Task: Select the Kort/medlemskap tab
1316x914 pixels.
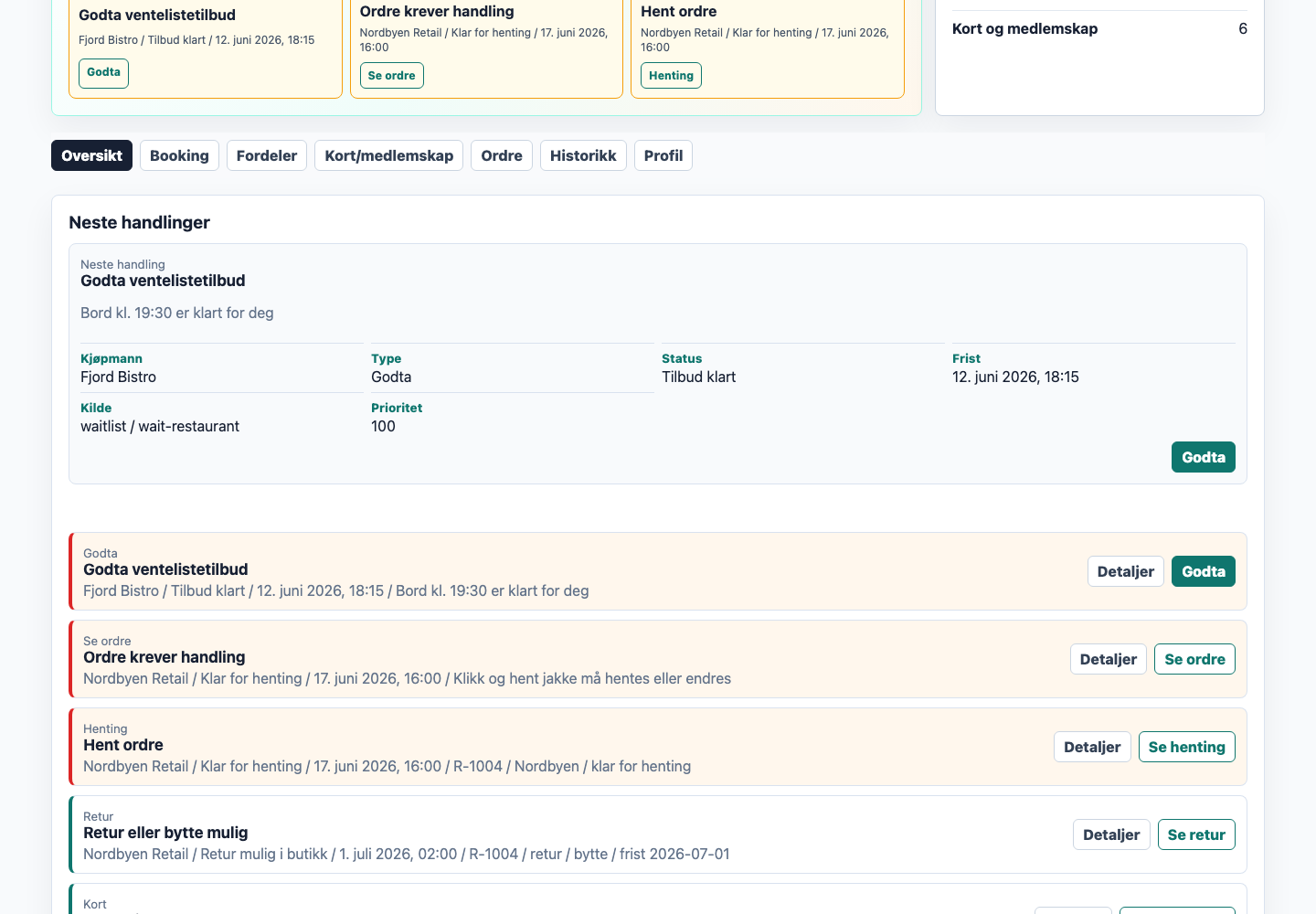Action: [389, 155]
